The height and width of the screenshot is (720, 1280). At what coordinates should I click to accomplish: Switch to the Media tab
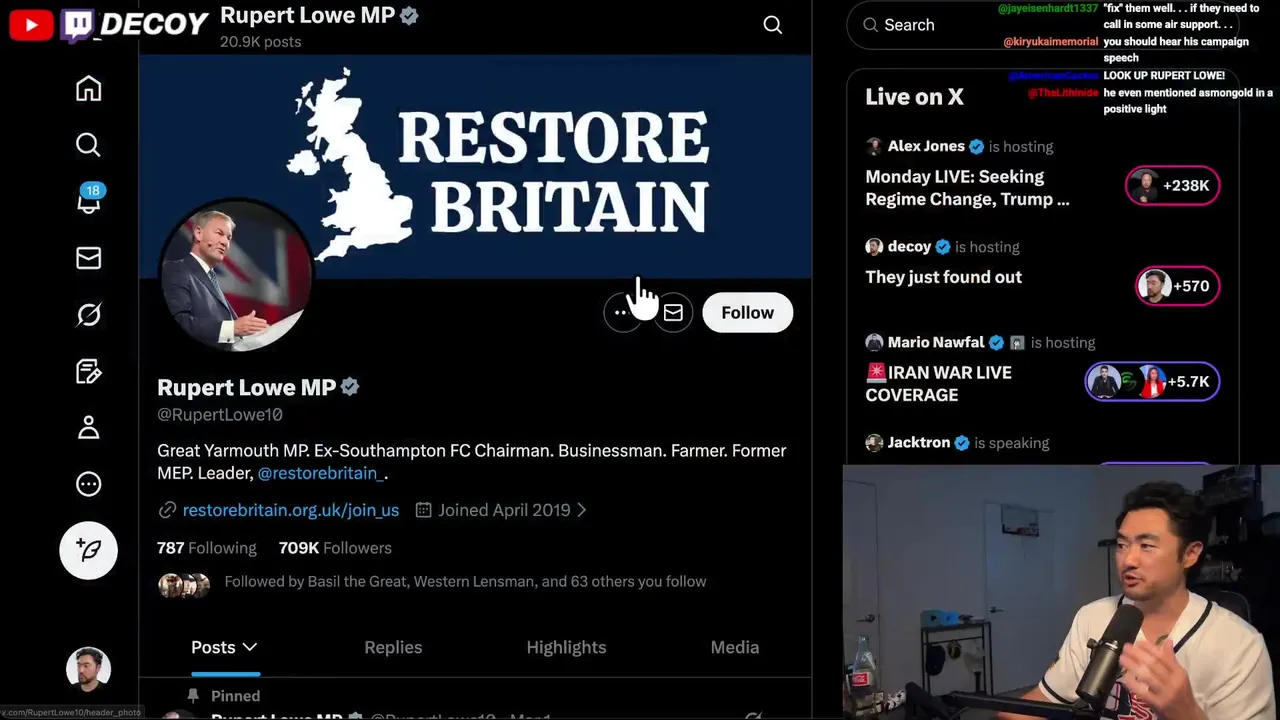pyautogui.click(x=735, y=648)
